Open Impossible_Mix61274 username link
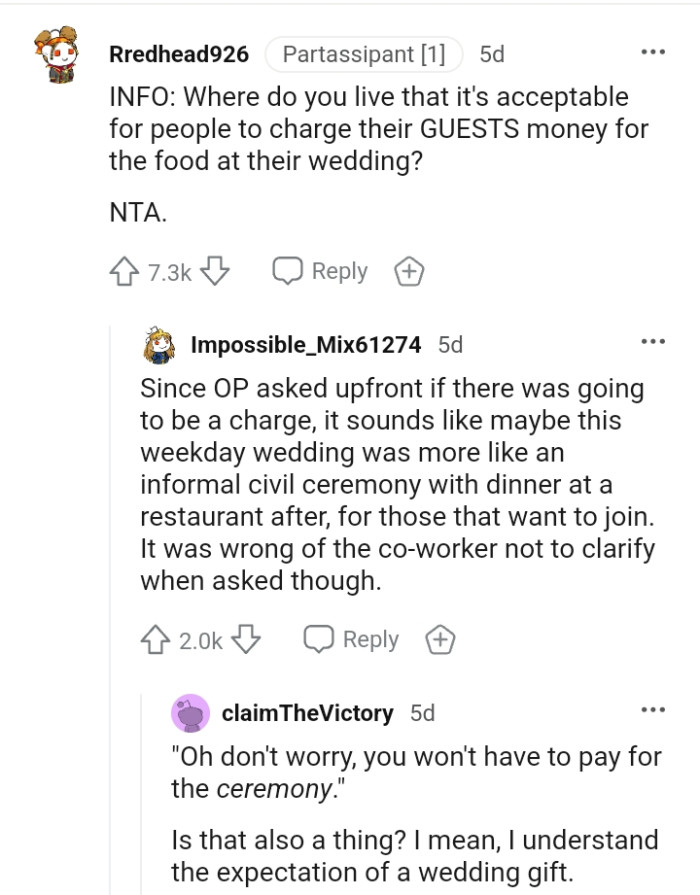Screen dimensions: 700x895 click(305, 345)
